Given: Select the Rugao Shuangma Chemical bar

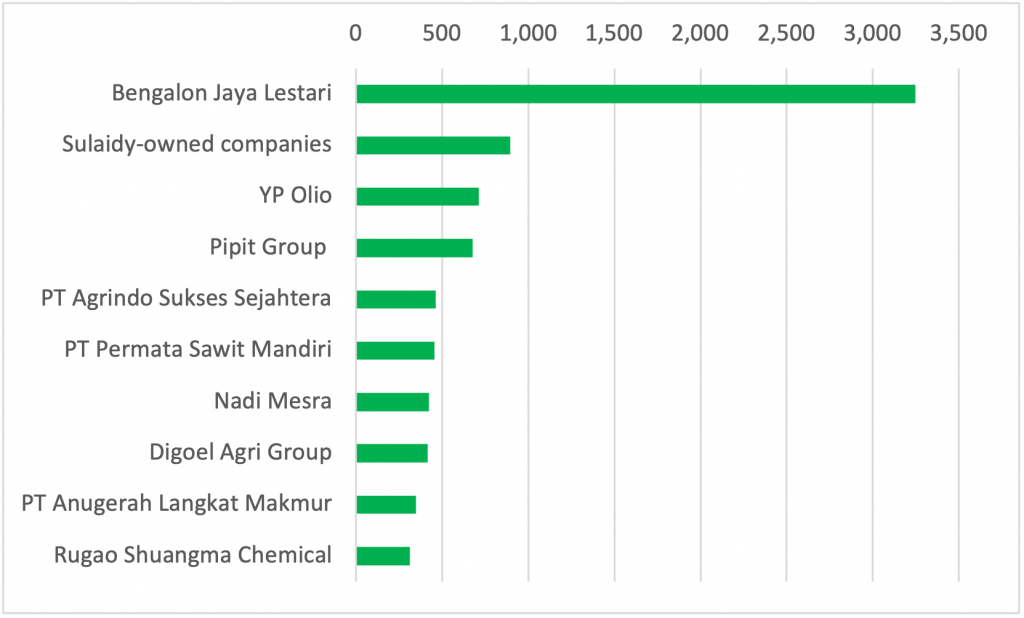Looking at the screenshot, I should click(x=383, y=556).
